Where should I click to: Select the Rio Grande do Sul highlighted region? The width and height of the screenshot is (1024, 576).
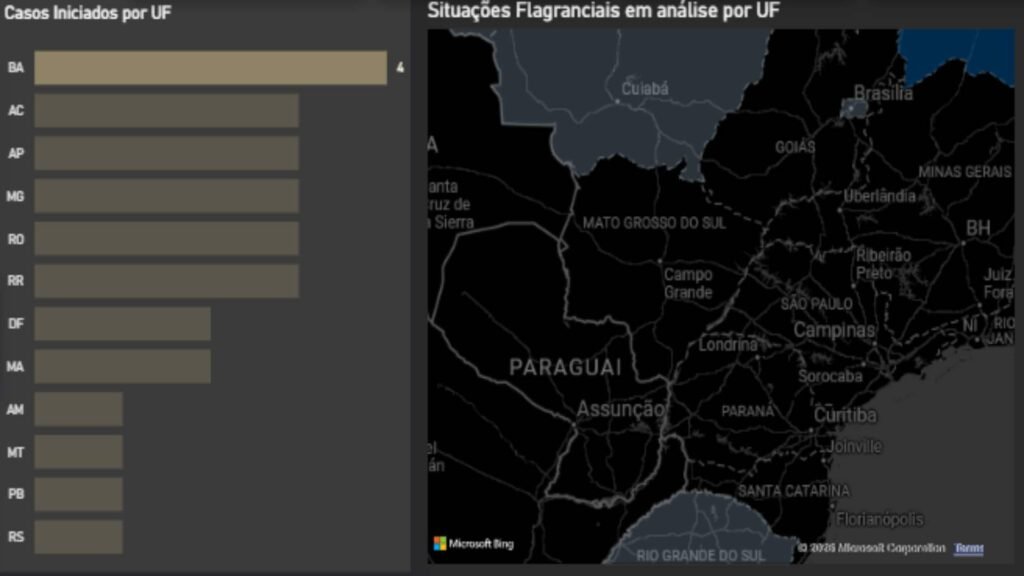(699, 529)
